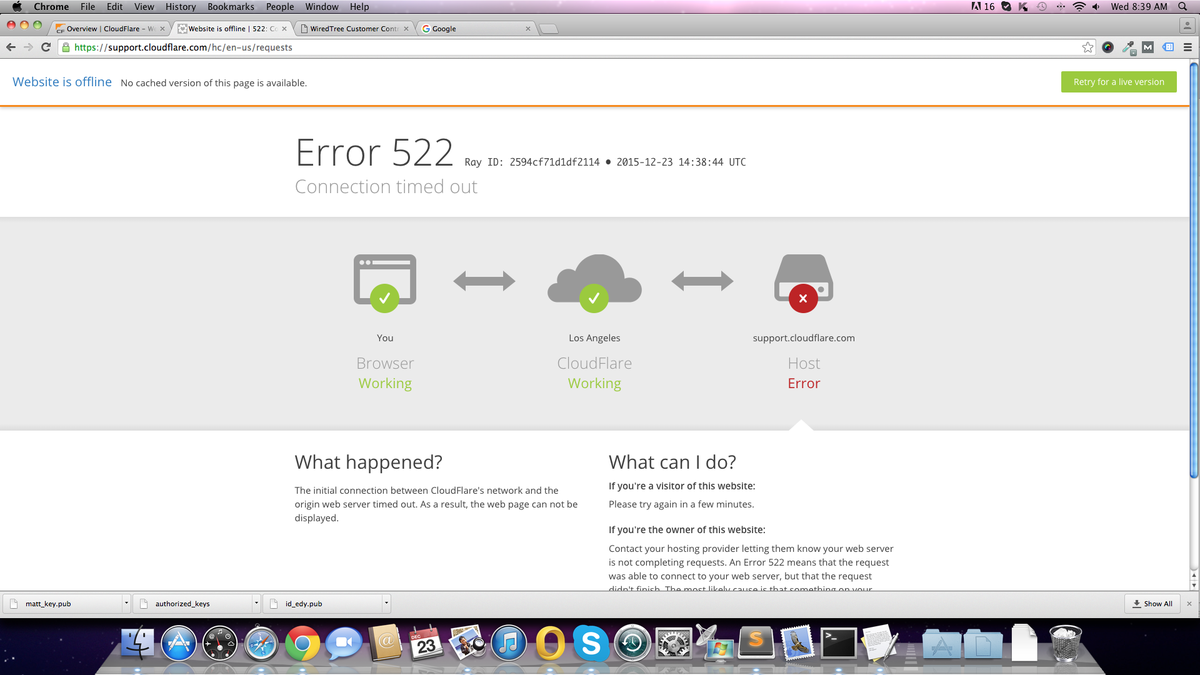Image resolution: width=1200 pixels, height=675 pixels.
Task: Click the Adobe 16 menu bar icon
Action: pos(982,7)
